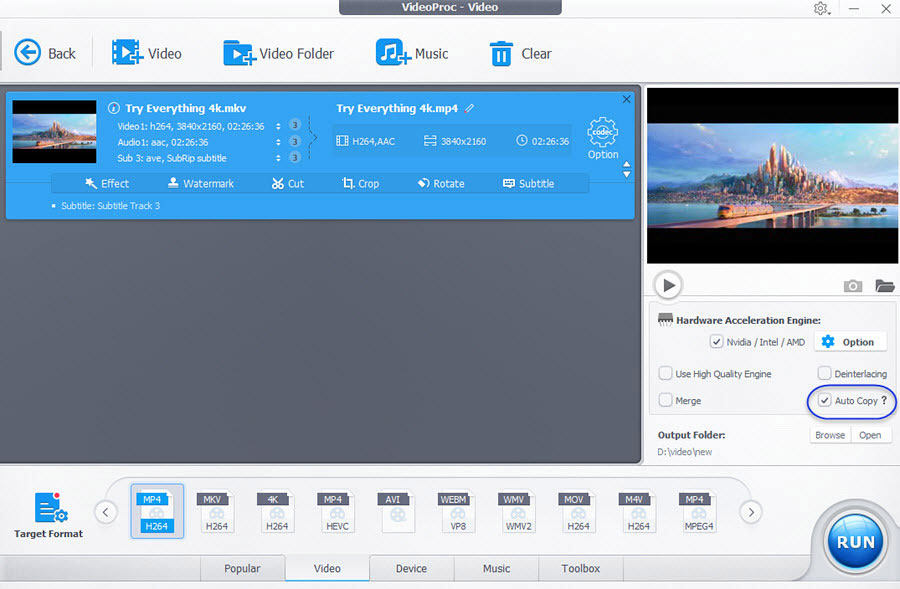Play the preview video

pos(668,285)
